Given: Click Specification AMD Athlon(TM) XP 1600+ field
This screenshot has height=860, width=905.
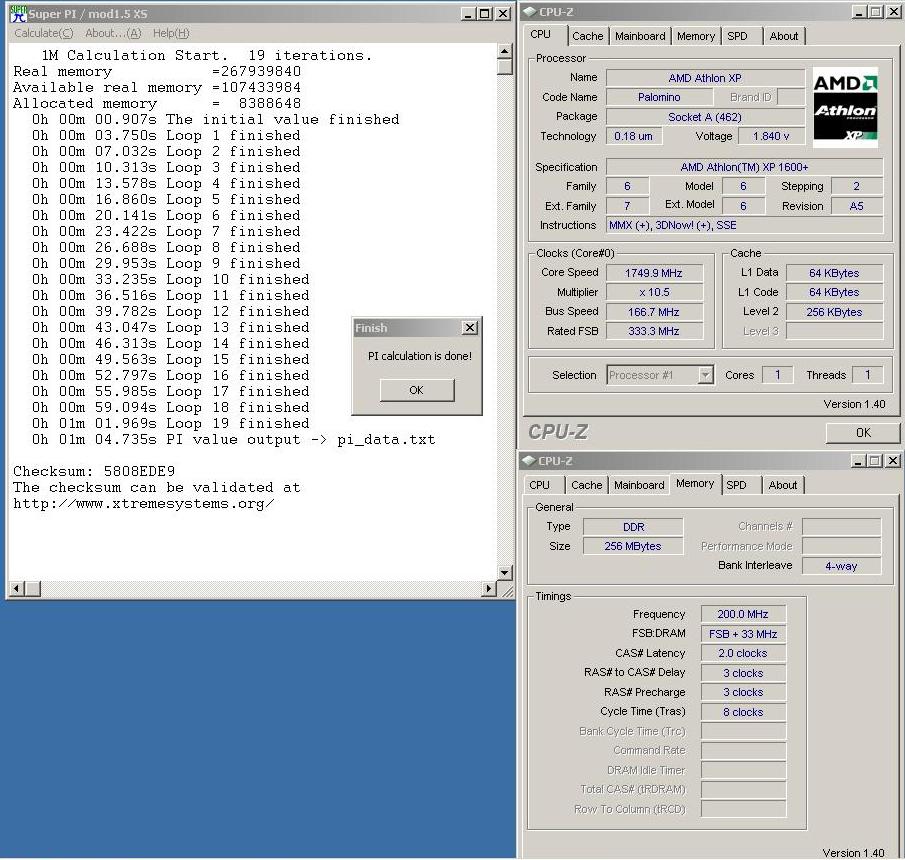Looking at the screenshot, I should tap(745, 167).
